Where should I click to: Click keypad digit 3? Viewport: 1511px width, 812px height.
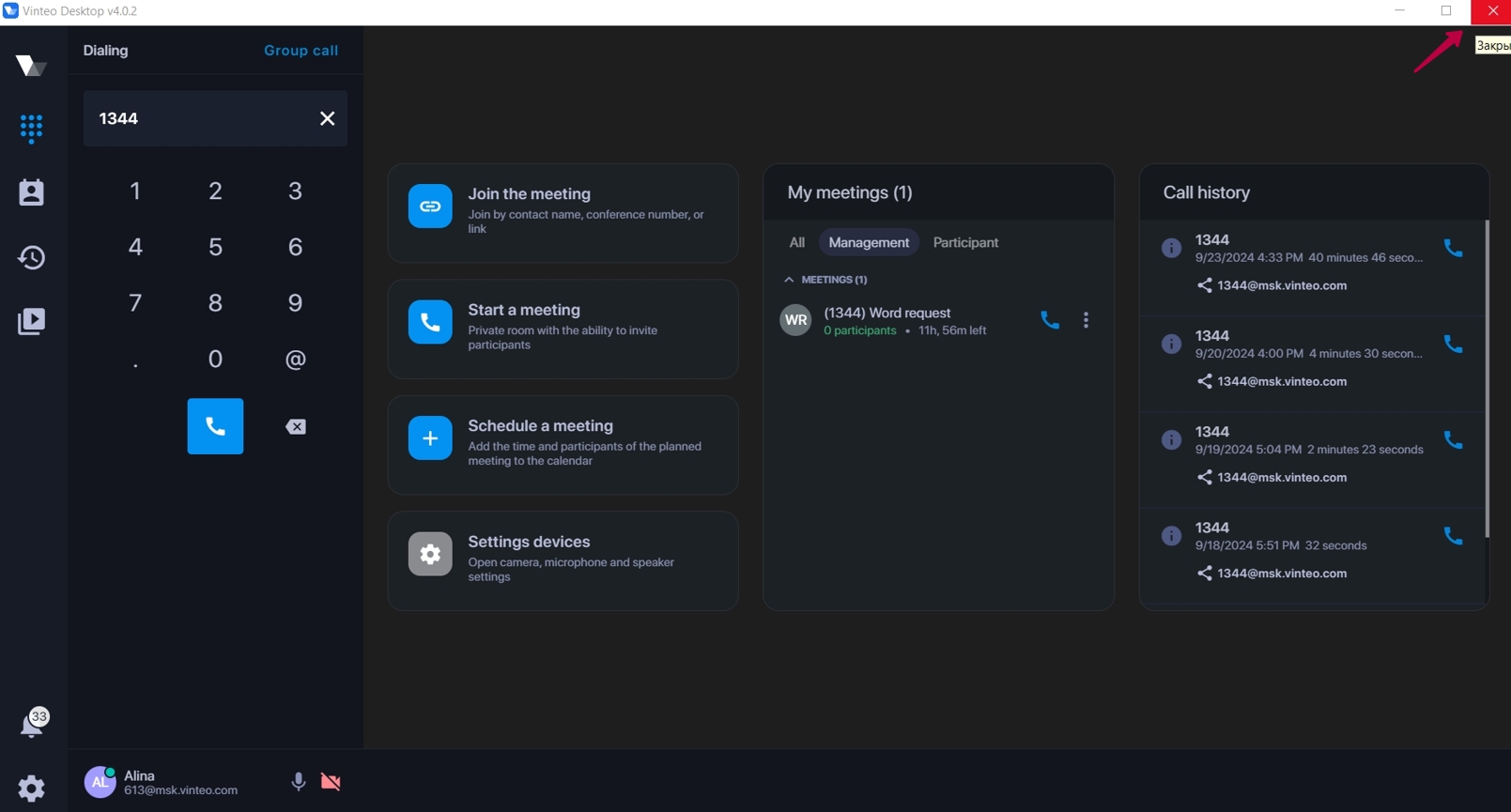click(x=295, y=192)
